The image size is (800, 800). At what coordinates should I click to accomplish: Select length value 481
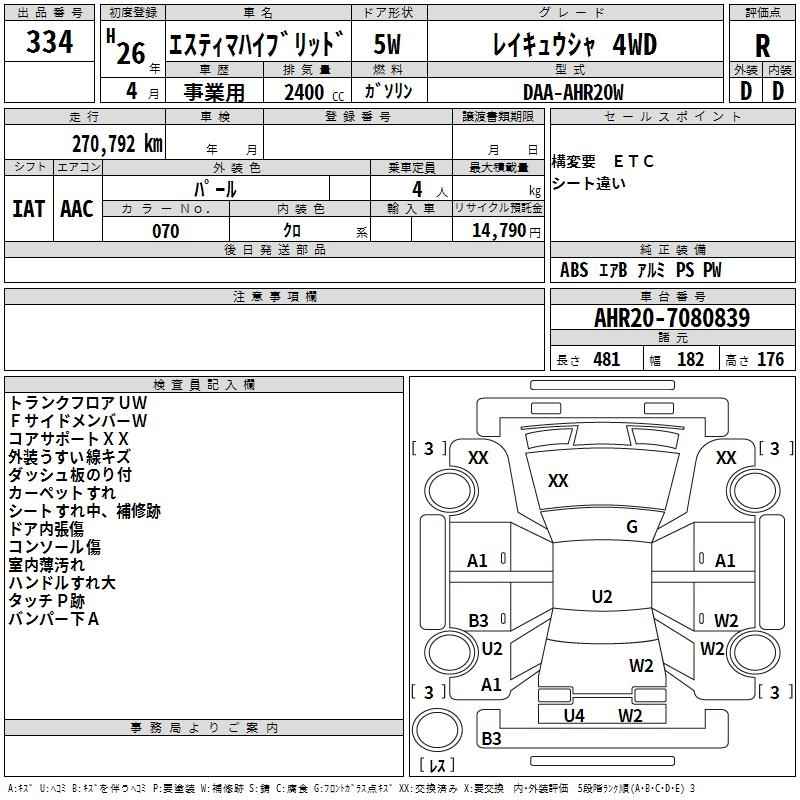607,359
